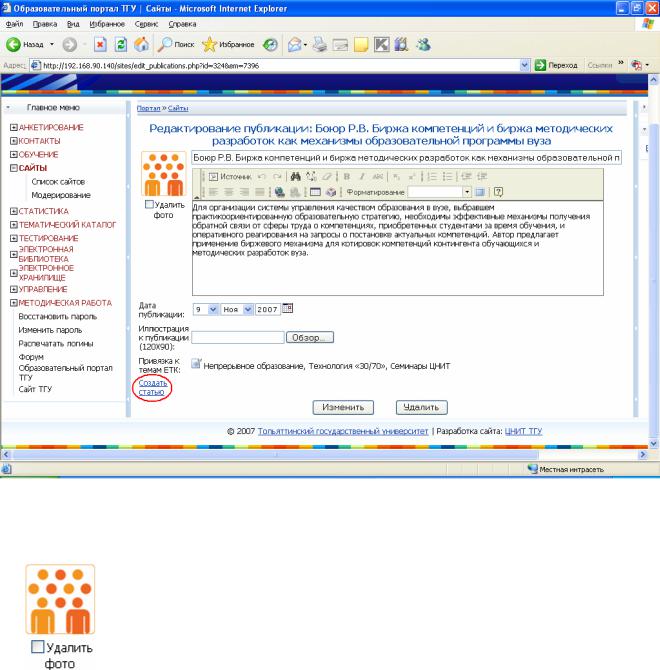Print the page using printer icon
The width and height of the screenshot is (660, 670).
point(320,44)
